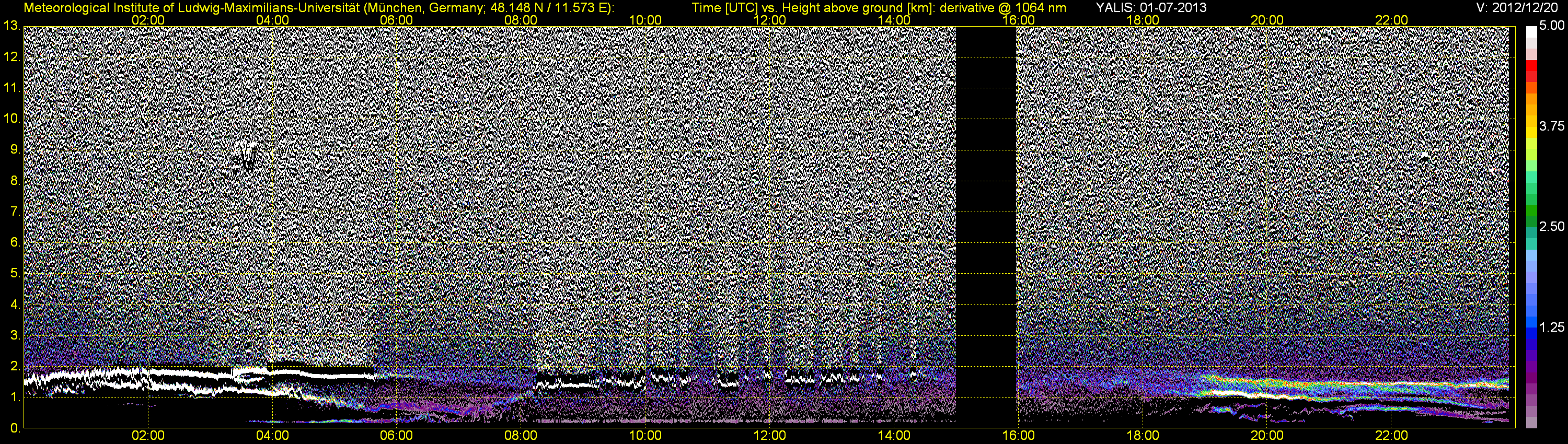The height and width of the screenshot is (444, 1568).
Task: Click the 20:00 label on the top time axis
Action: coord(1267,20)
